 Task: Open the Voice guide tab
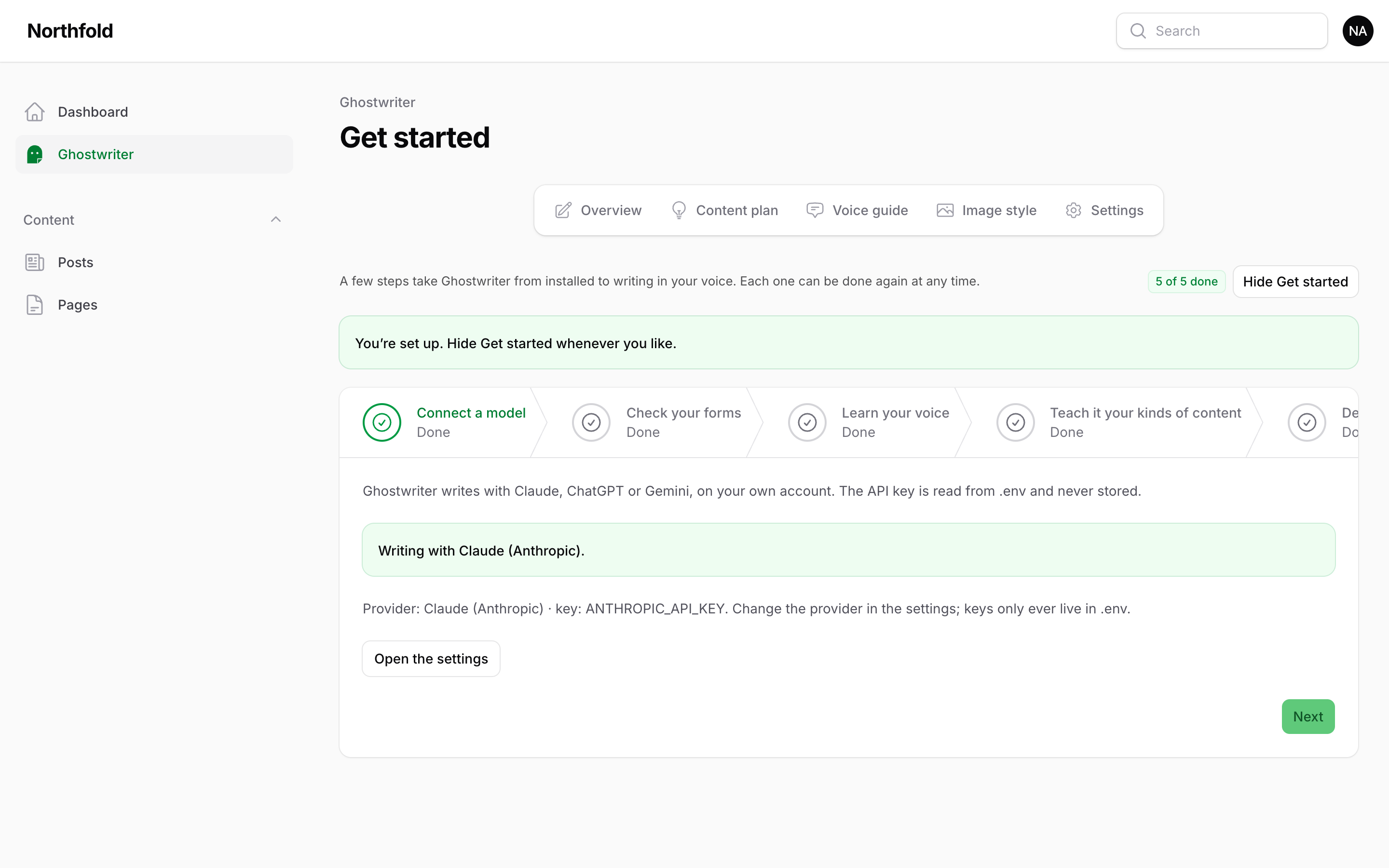click(857, 210)
